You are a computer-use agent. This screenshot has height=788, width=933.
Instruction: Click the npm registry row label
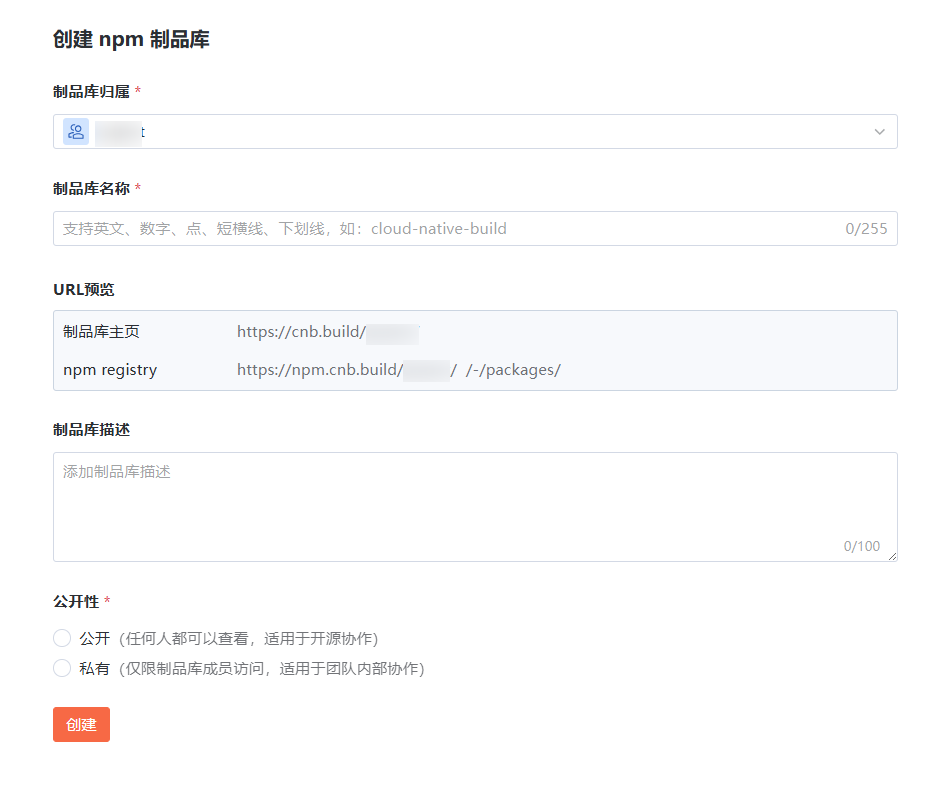pyautogui.click(x=110, y=370)
